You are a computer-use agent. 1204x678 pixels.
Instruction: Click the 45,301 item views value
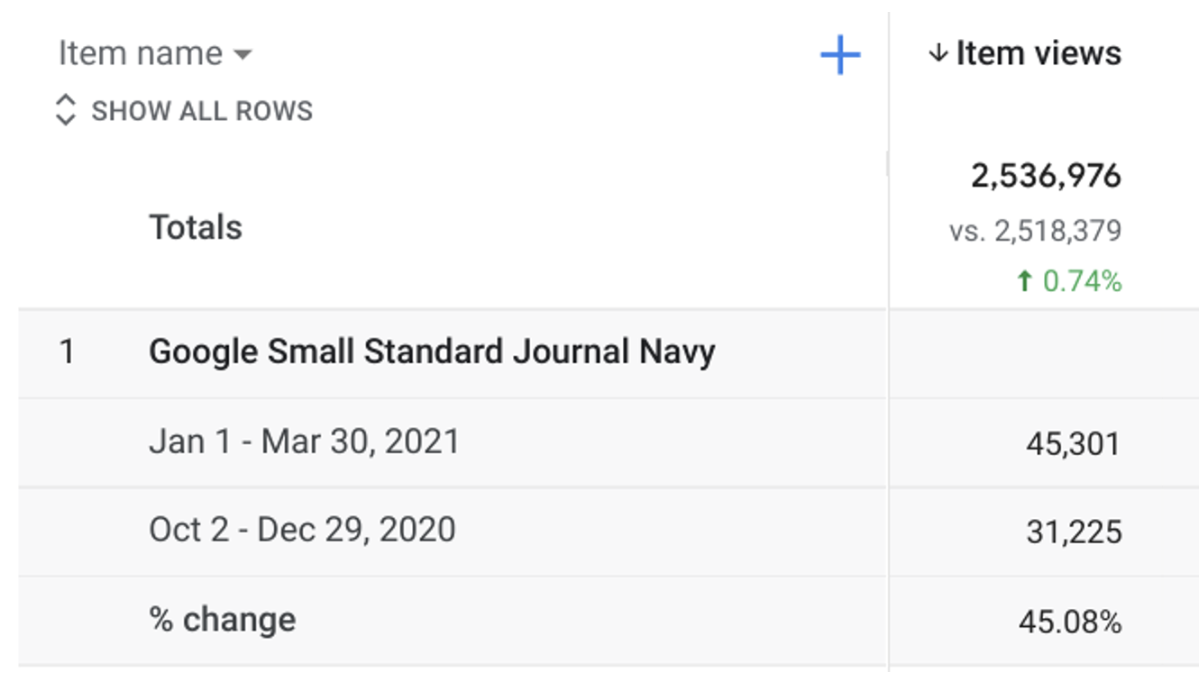point(1073,443)
